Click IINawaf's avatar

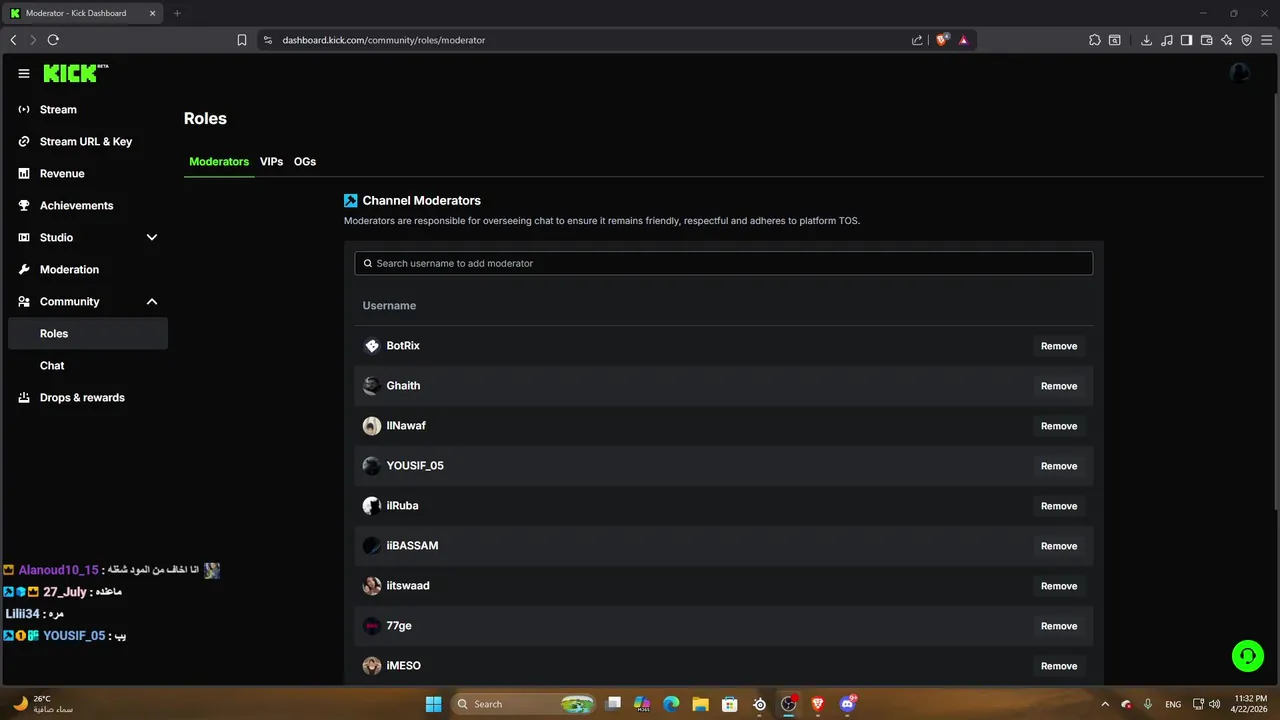pos(372,426)
